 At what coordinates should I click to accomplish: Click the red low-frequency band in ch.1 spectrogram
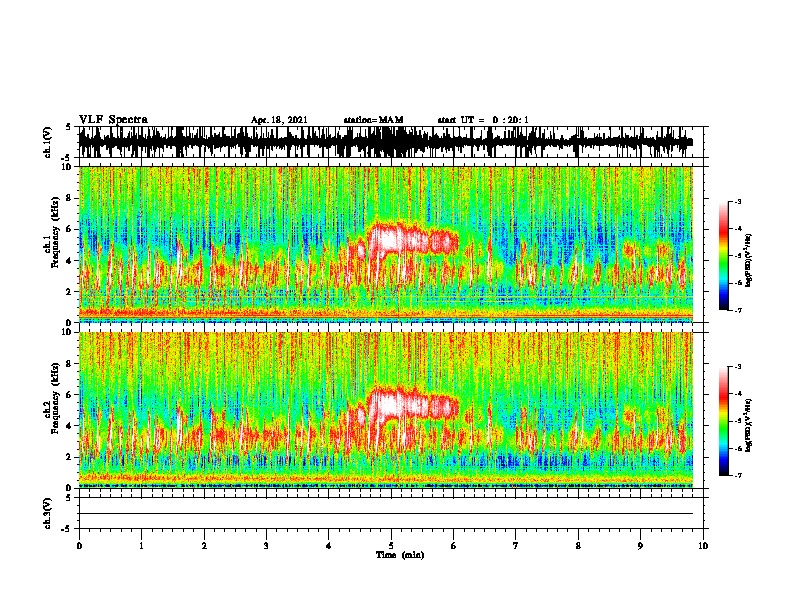pyautogui.click(x=386, y=314)
